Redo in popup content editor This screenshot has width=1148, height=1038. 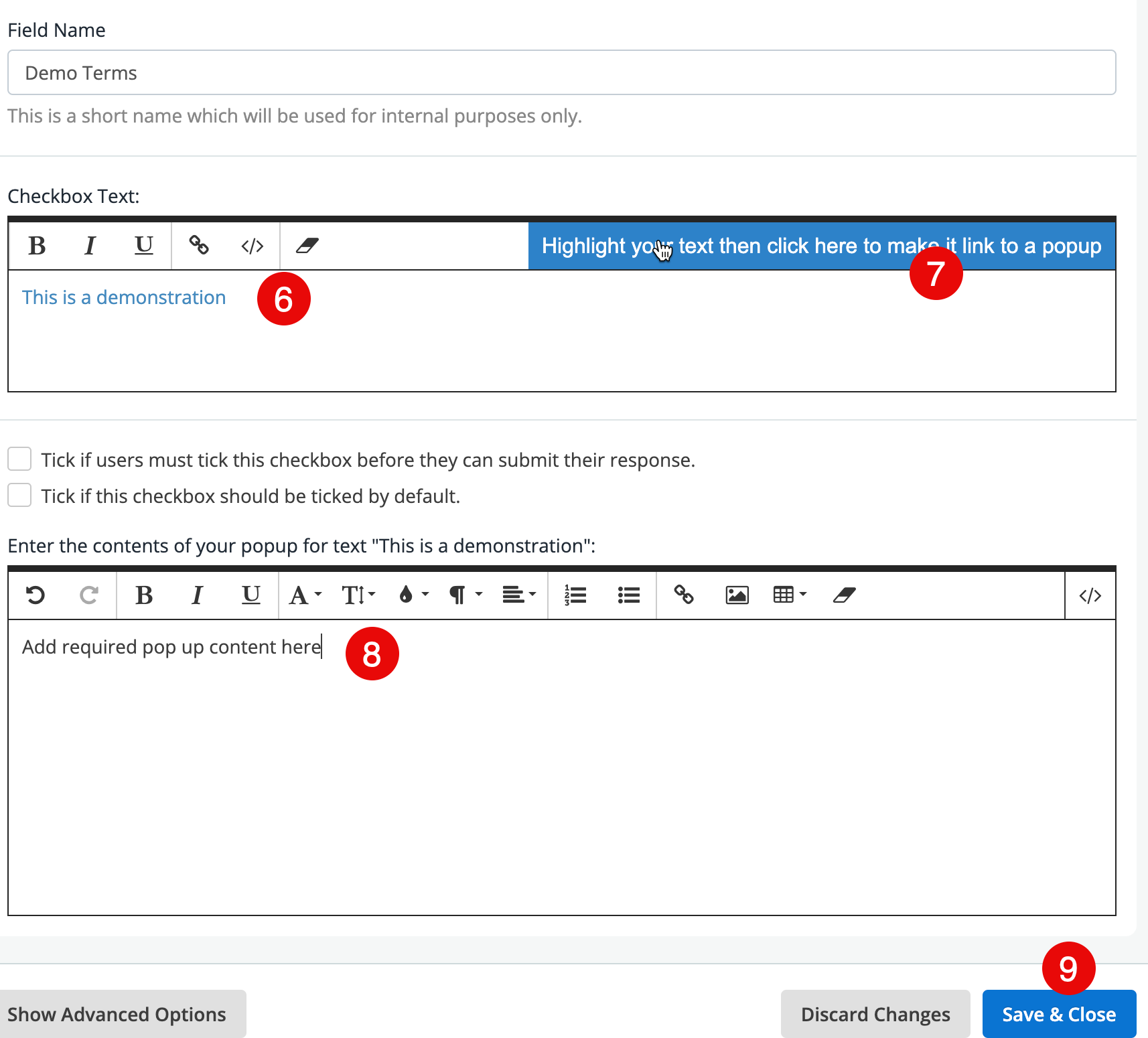point(89,595)
